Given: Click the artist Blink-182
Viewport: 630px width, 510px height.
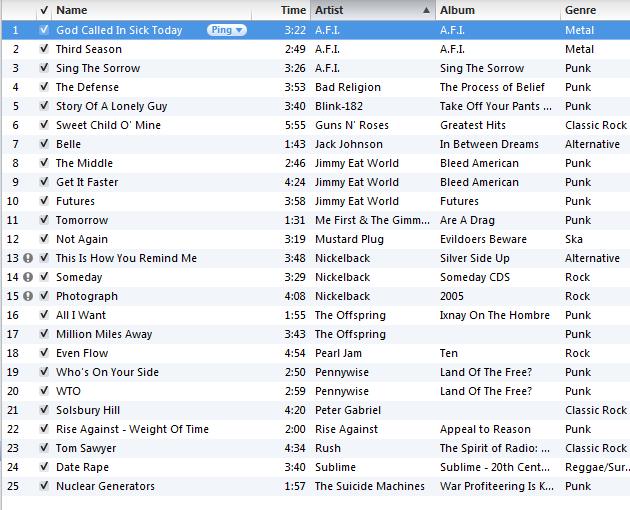Looking at the screenshot, I should tap(339, 106).
